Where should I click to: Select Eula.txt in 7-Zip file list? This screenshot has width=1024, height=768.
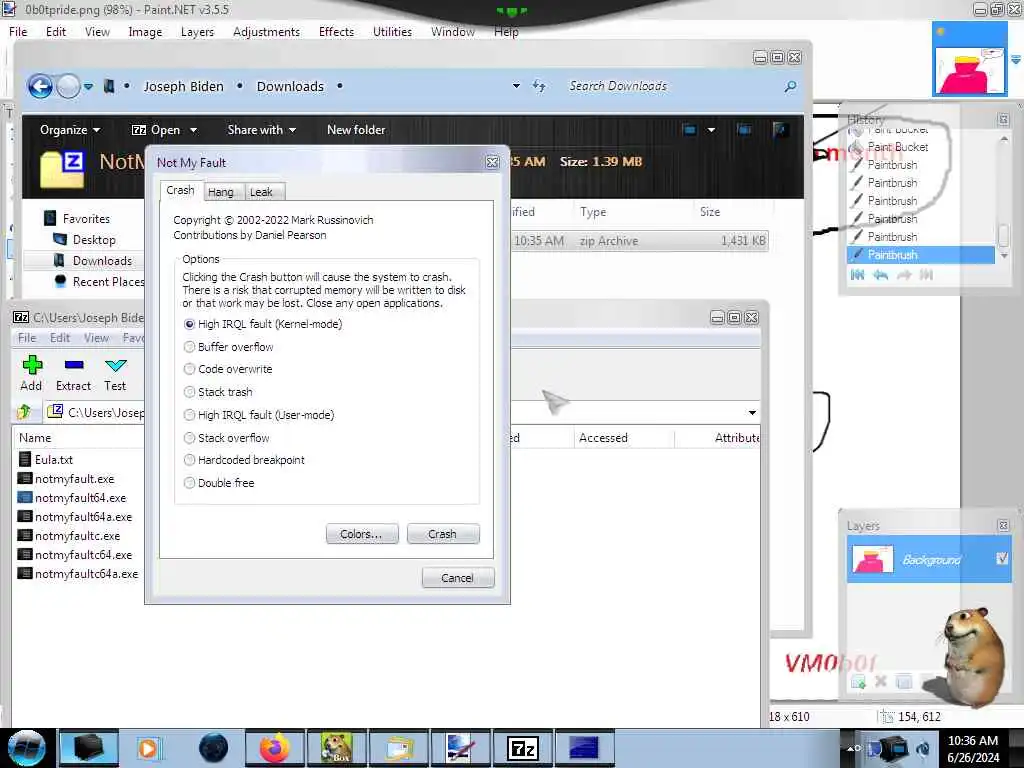tap(46, 459)
